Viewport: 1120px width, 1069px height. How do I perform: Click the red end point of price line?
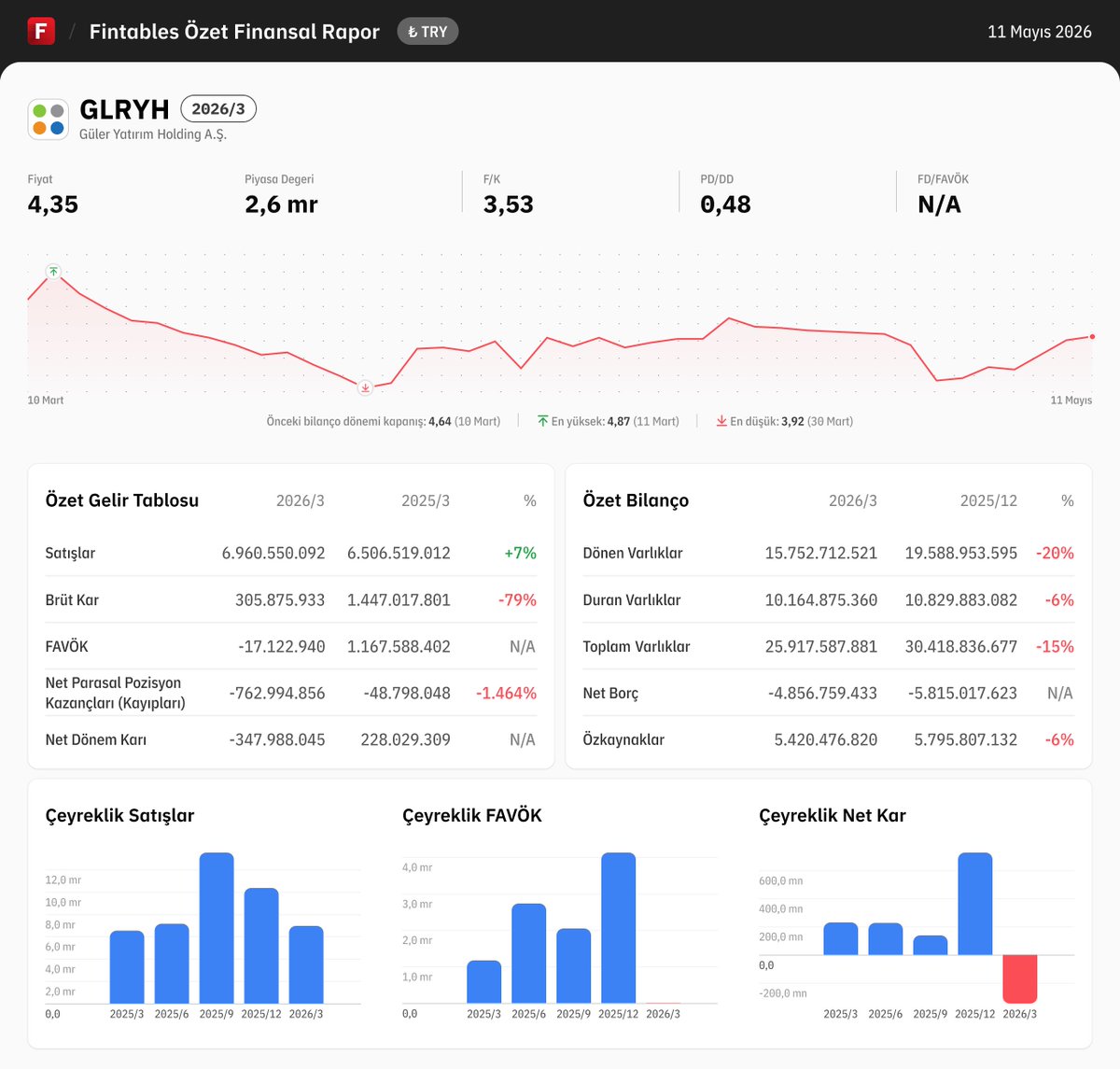click(x=1092, y=336)
